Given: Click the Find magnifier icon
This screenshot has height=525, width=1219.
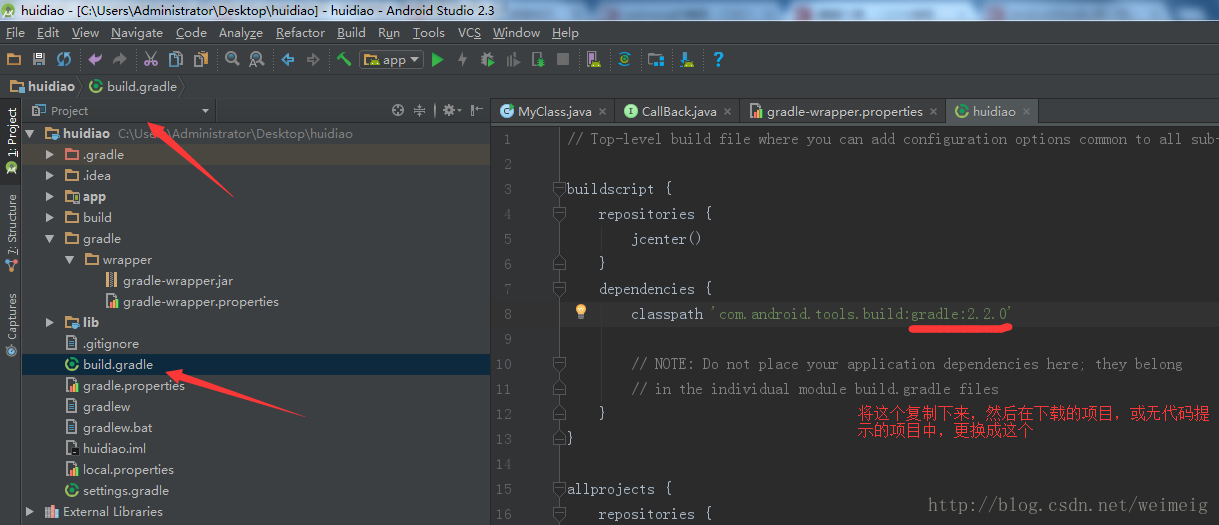Looking at the screenshot, I should pyautogui.click(x=232, y=60).
